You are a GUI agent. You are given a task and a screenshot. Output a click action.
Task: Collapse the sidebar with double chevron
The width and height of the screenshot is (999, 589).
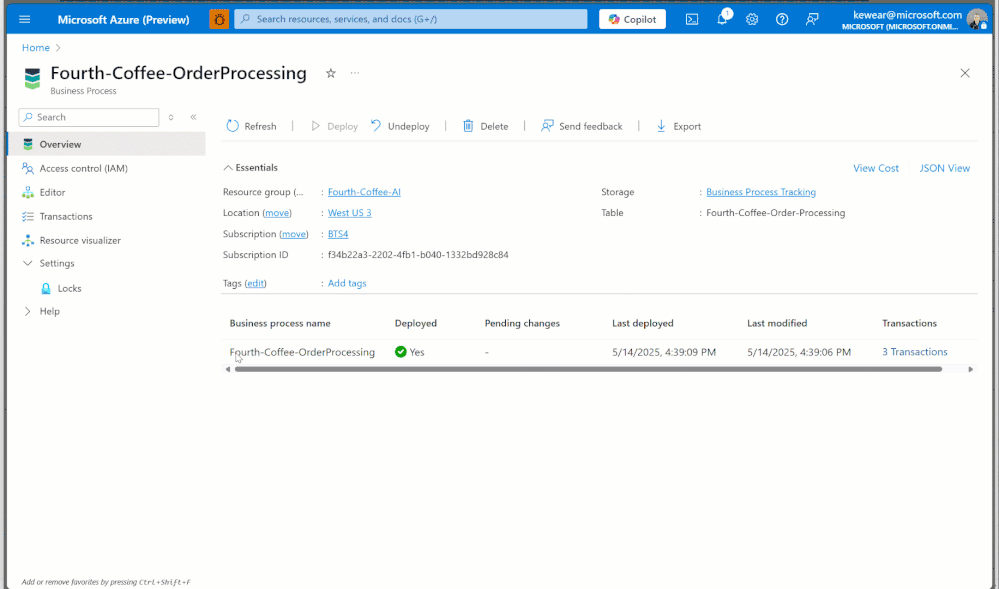click(x=193, y=117)
